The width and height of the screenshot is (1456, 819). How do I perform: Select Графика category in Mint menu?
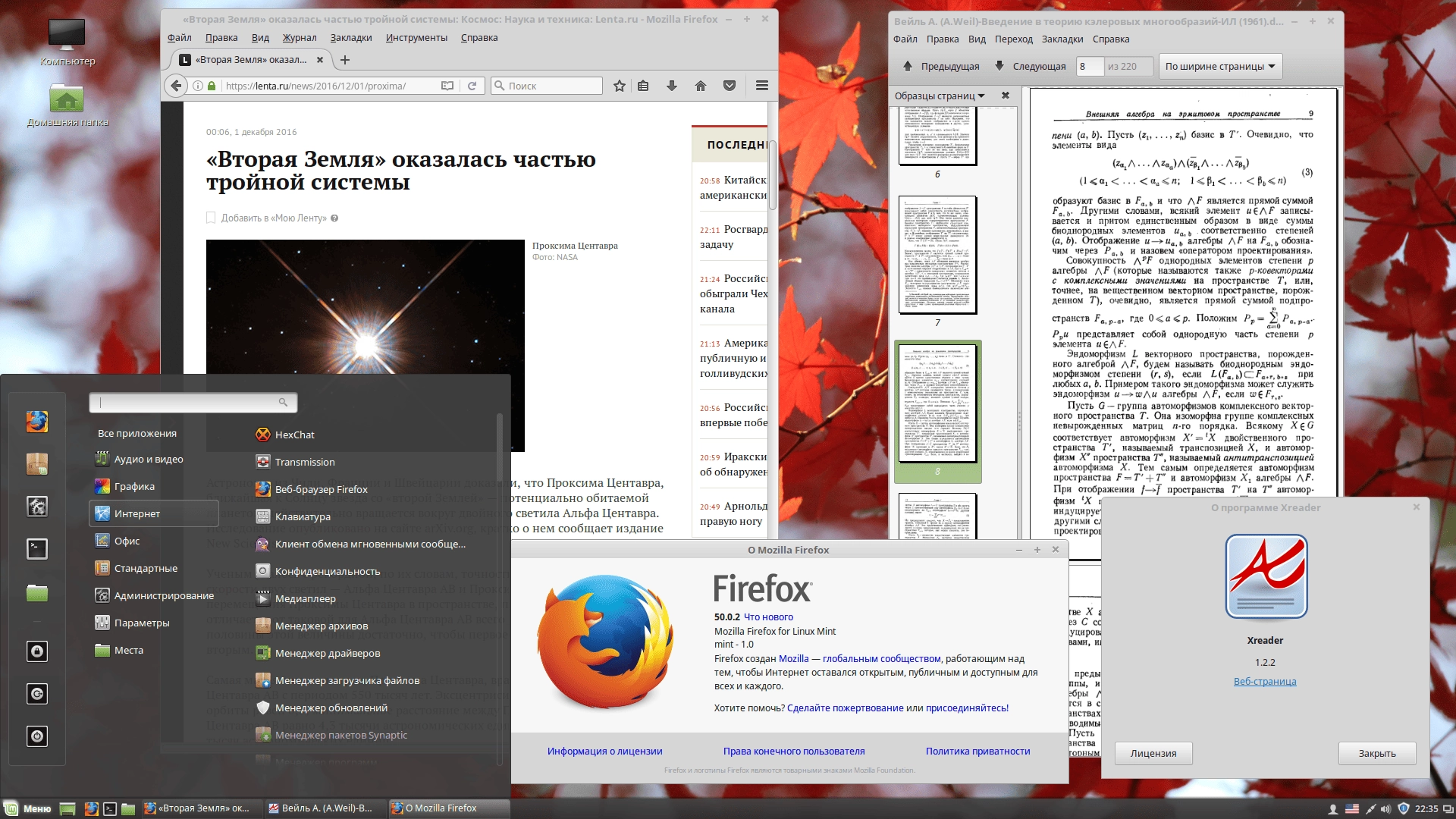tap(154, 486)
